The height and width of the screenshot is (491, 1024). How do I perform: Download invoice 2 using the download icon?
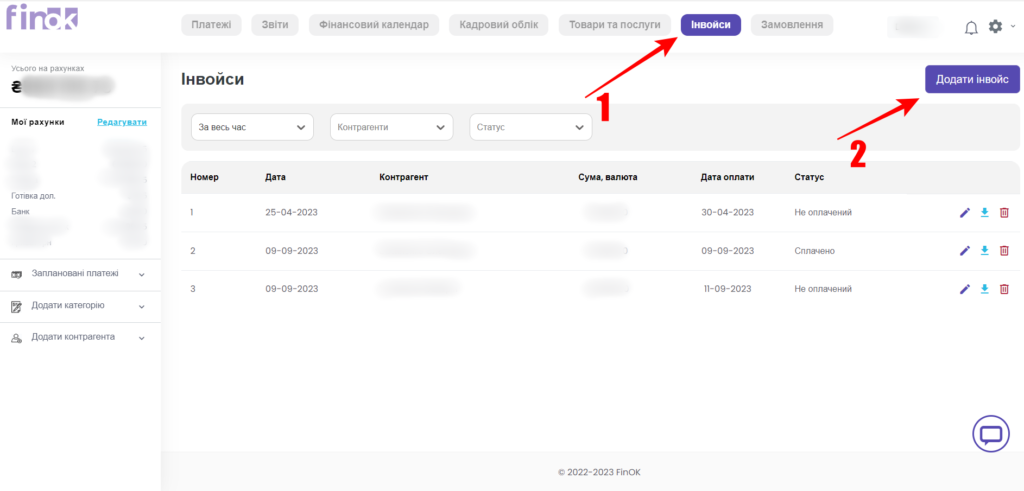[x=985, y=250]
